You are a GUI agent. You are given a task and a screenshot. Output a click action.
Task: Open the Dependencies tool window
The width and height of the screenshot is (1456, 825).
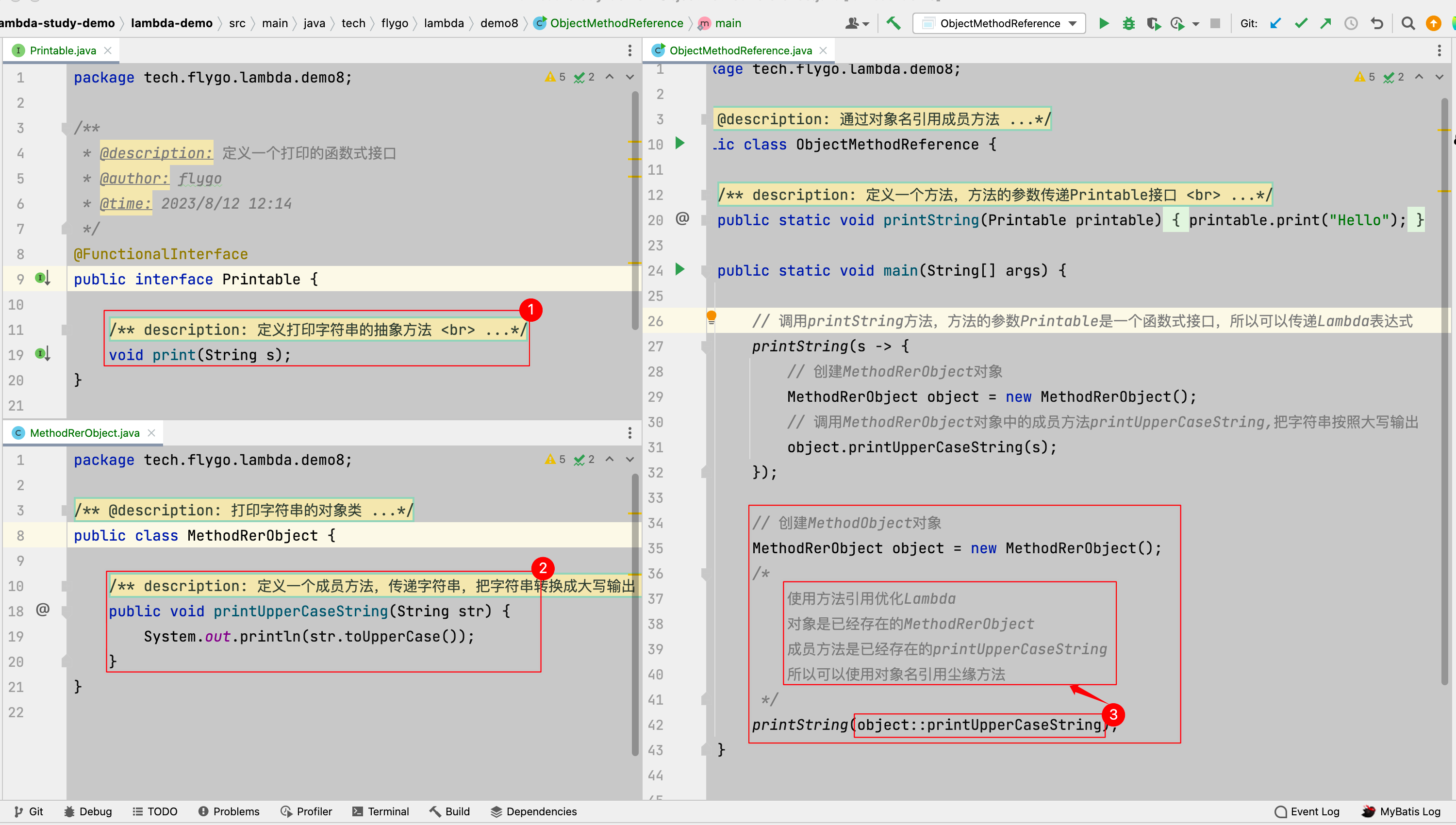pos(534,811)
